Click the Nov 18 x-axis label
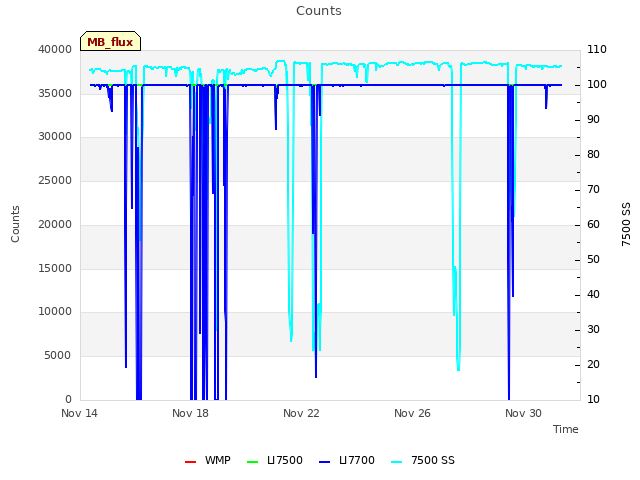 coord(190,413)
